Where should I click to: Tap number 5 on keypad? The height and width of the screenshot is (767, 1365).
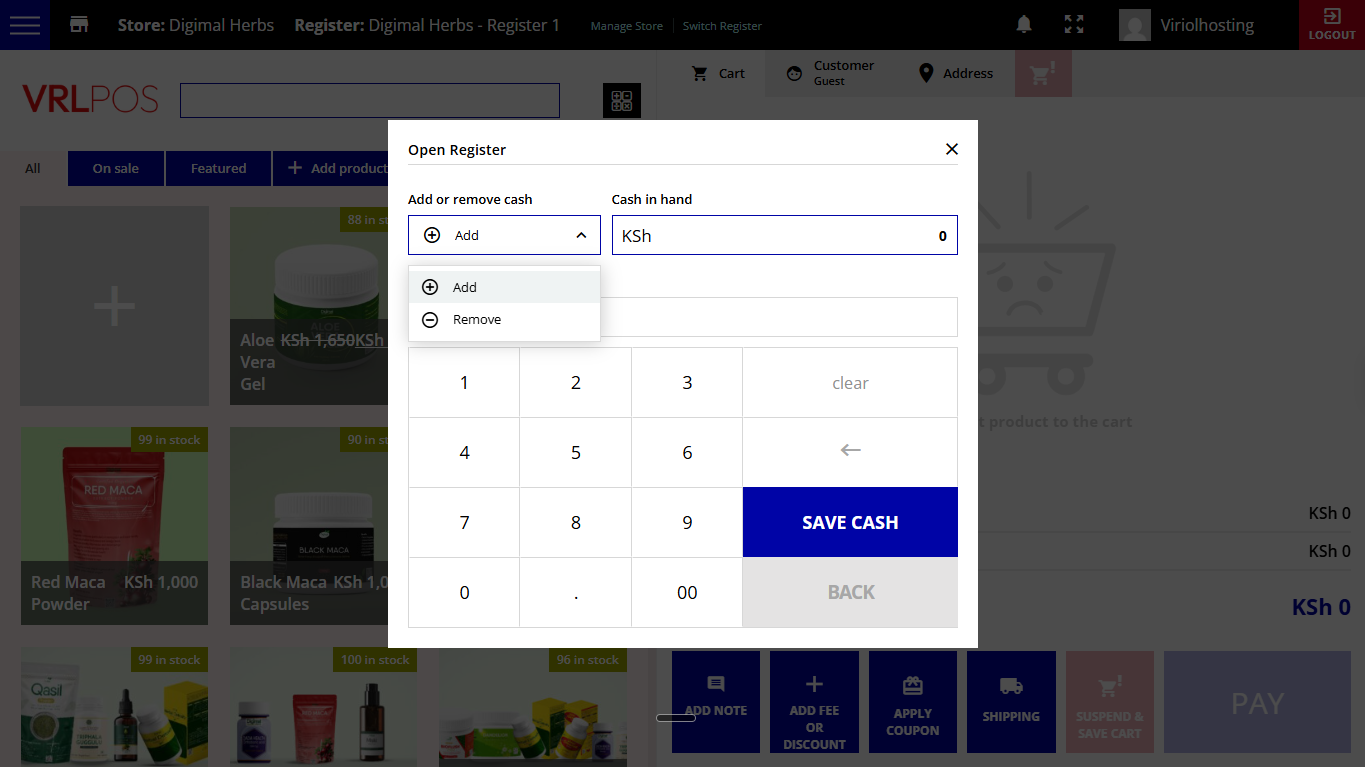tap(575, 453)
